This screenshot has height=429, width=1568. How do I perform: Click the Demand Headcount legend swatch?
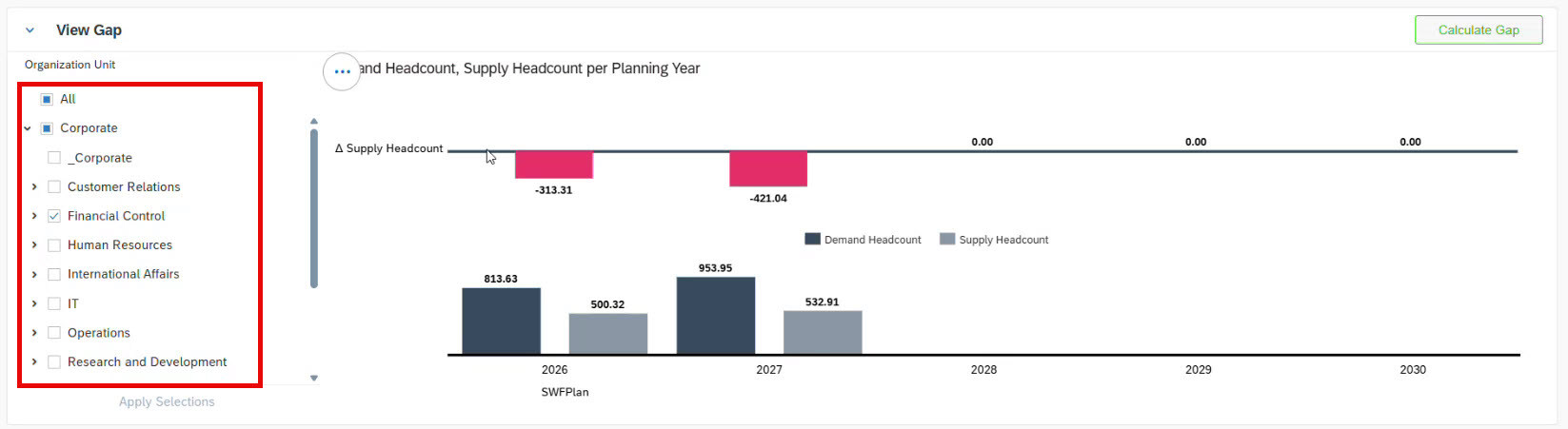tap(812, 240)
